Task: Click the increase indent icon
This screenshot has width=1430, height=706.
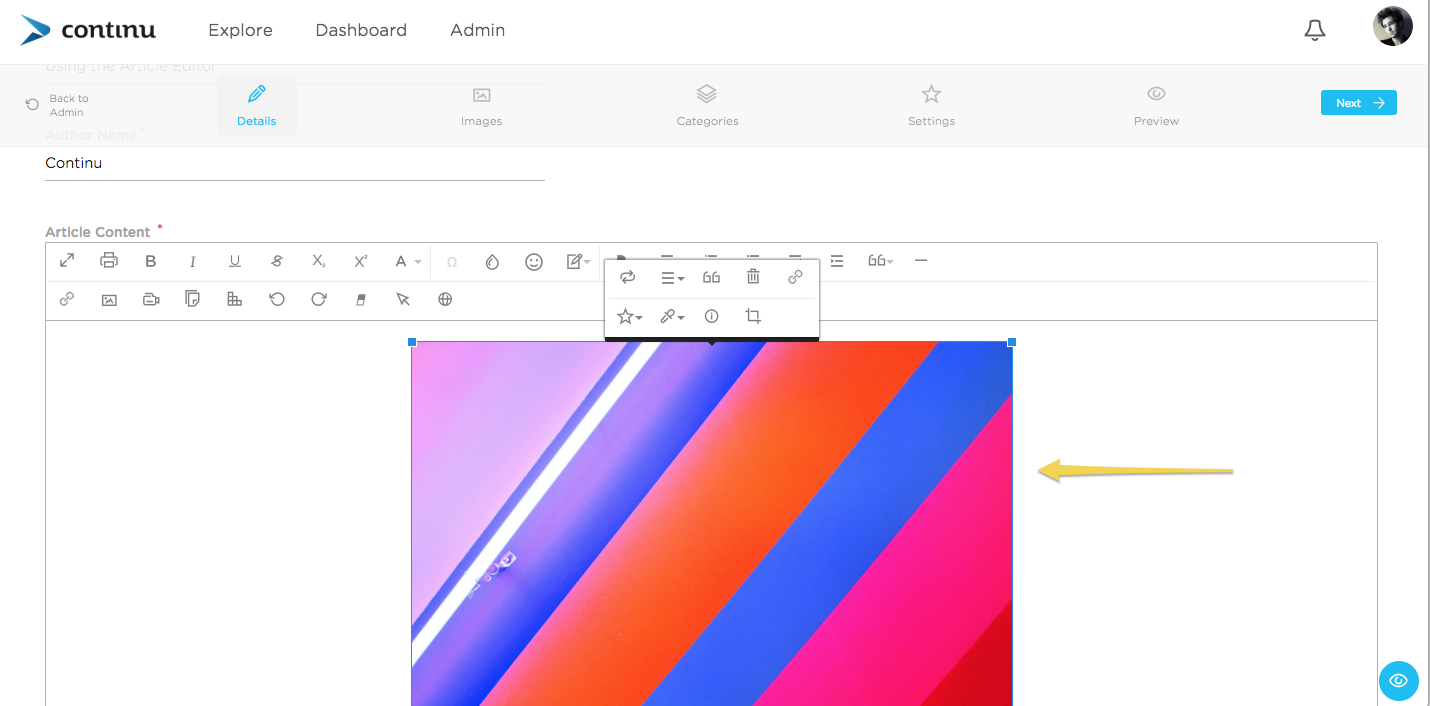Action: [837, 261]
